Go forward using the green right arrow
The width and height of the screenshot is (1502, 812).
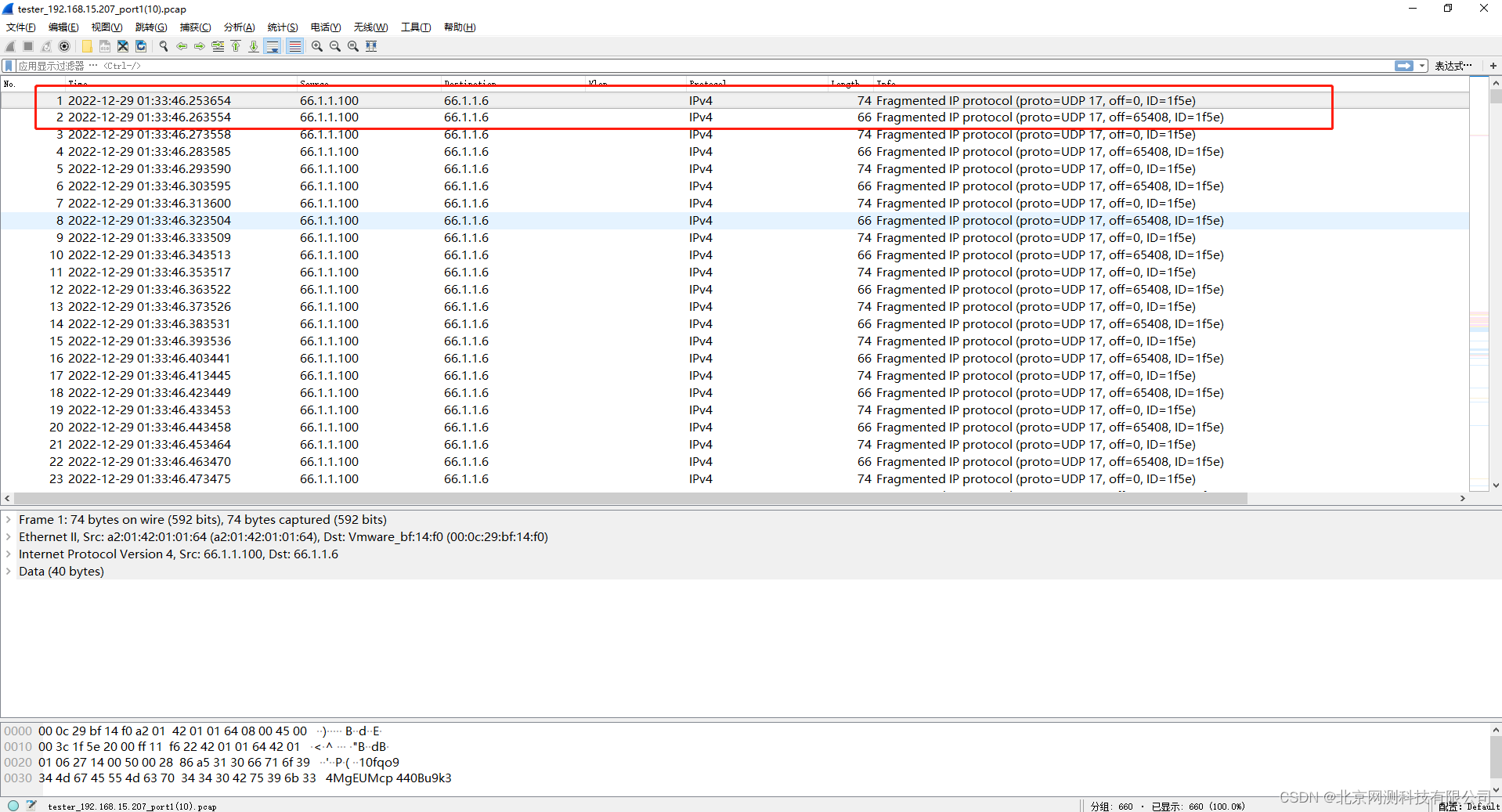click(200, 46)
